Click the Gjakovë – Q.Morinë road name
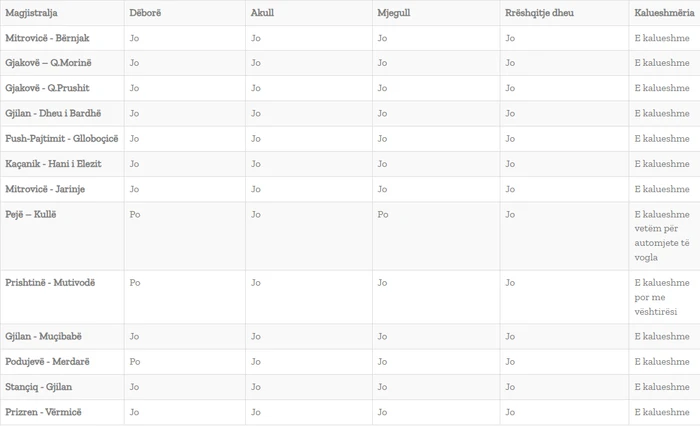The image size is (700, 426). pyautogui.click(x=47, y=63)
